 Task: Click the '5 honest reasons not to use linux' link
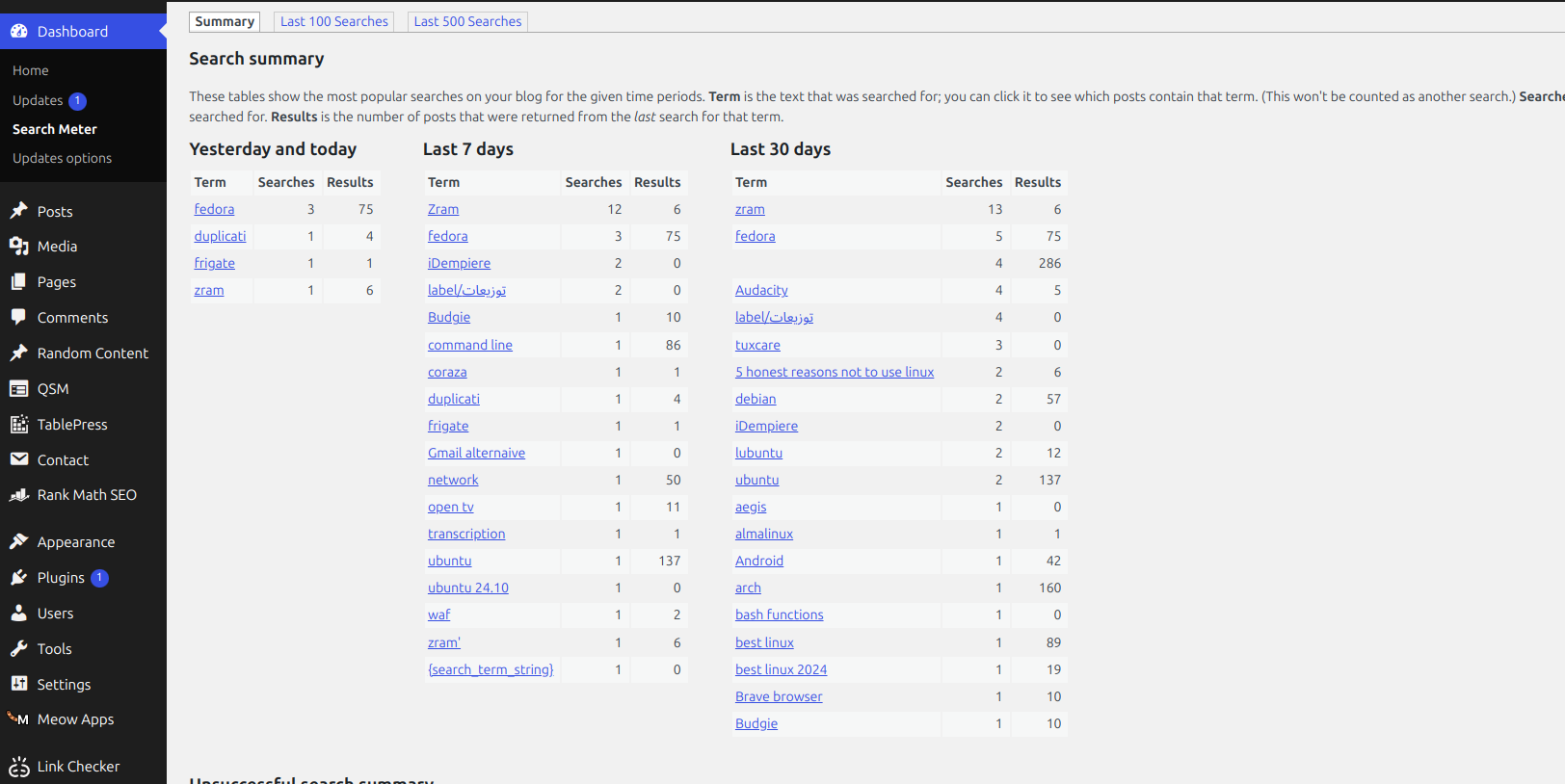(835, 372)
